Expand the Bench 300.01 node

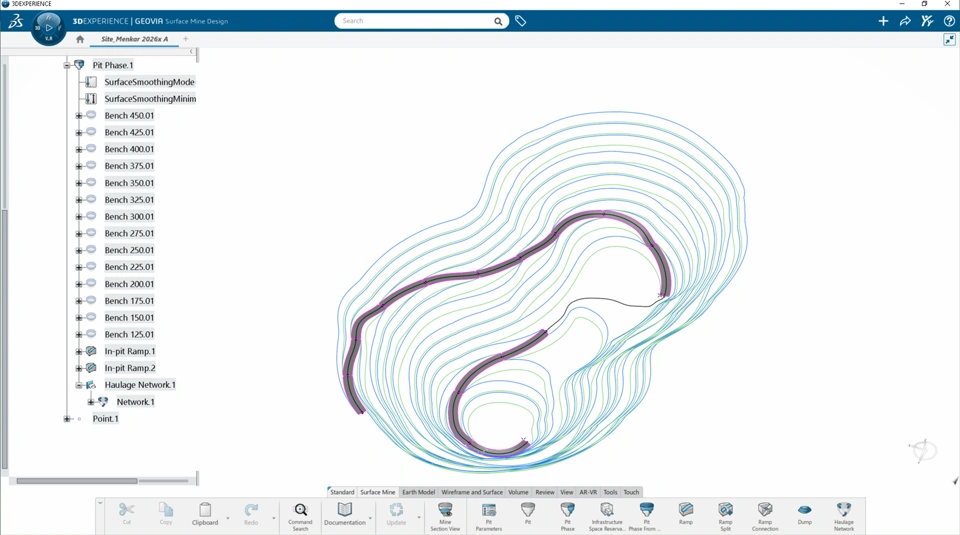(x=79, y=217)
